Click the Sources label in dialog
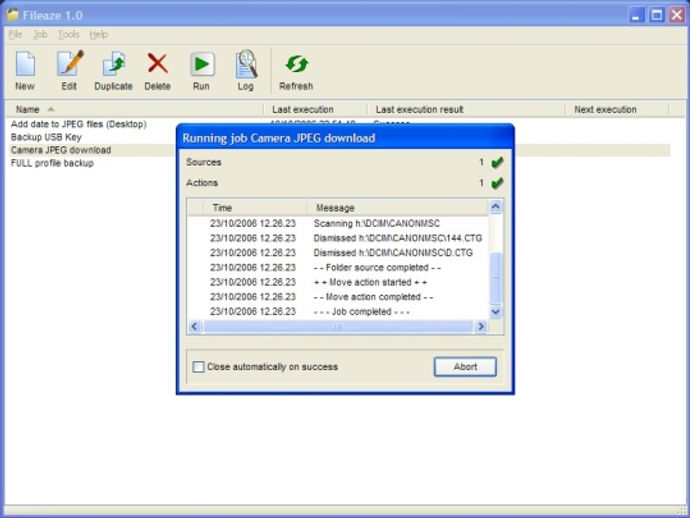690x518 pixels. click(204, 162)
